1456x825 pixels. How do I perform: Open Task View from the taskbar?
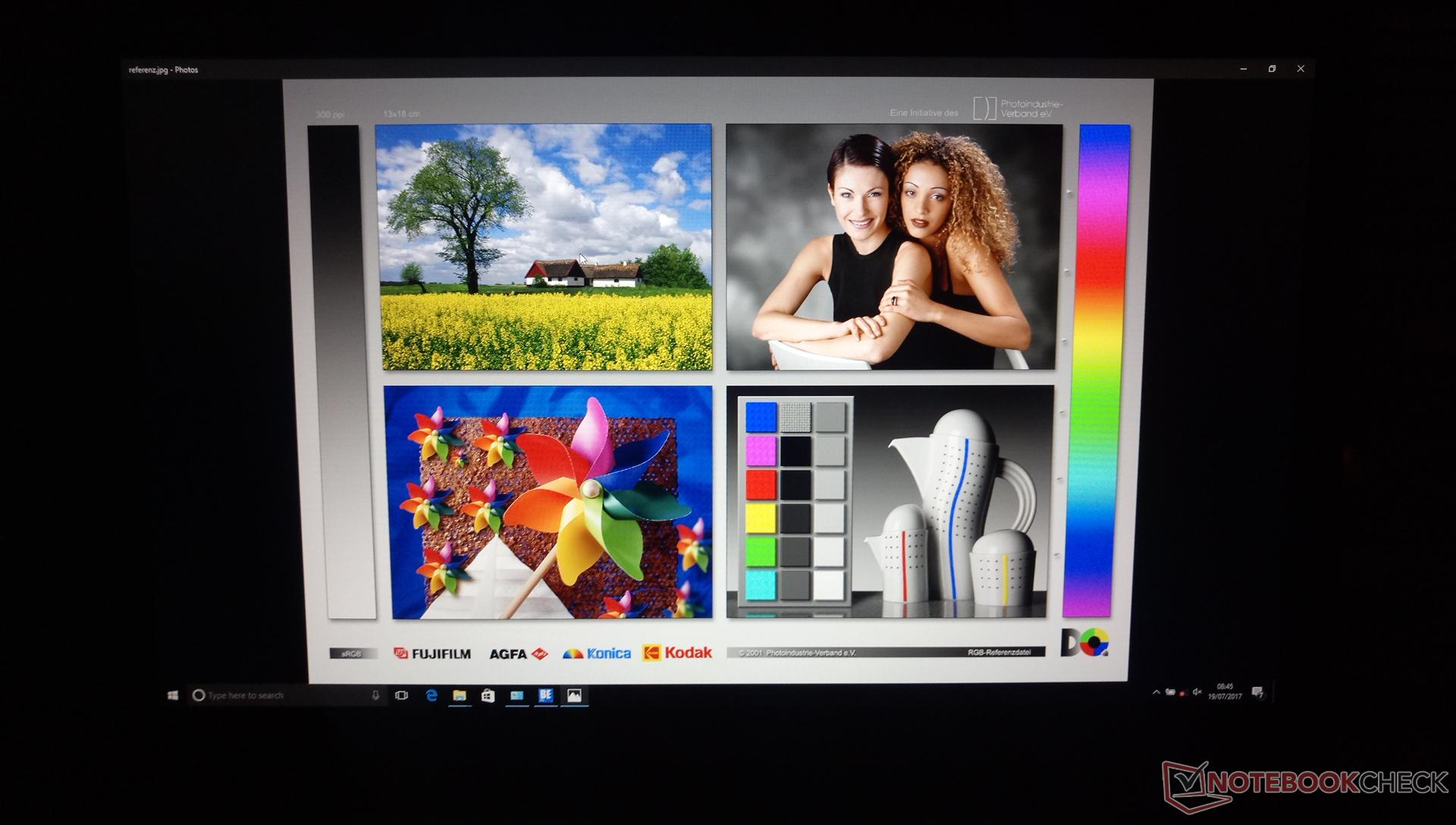tap(402, 695)
